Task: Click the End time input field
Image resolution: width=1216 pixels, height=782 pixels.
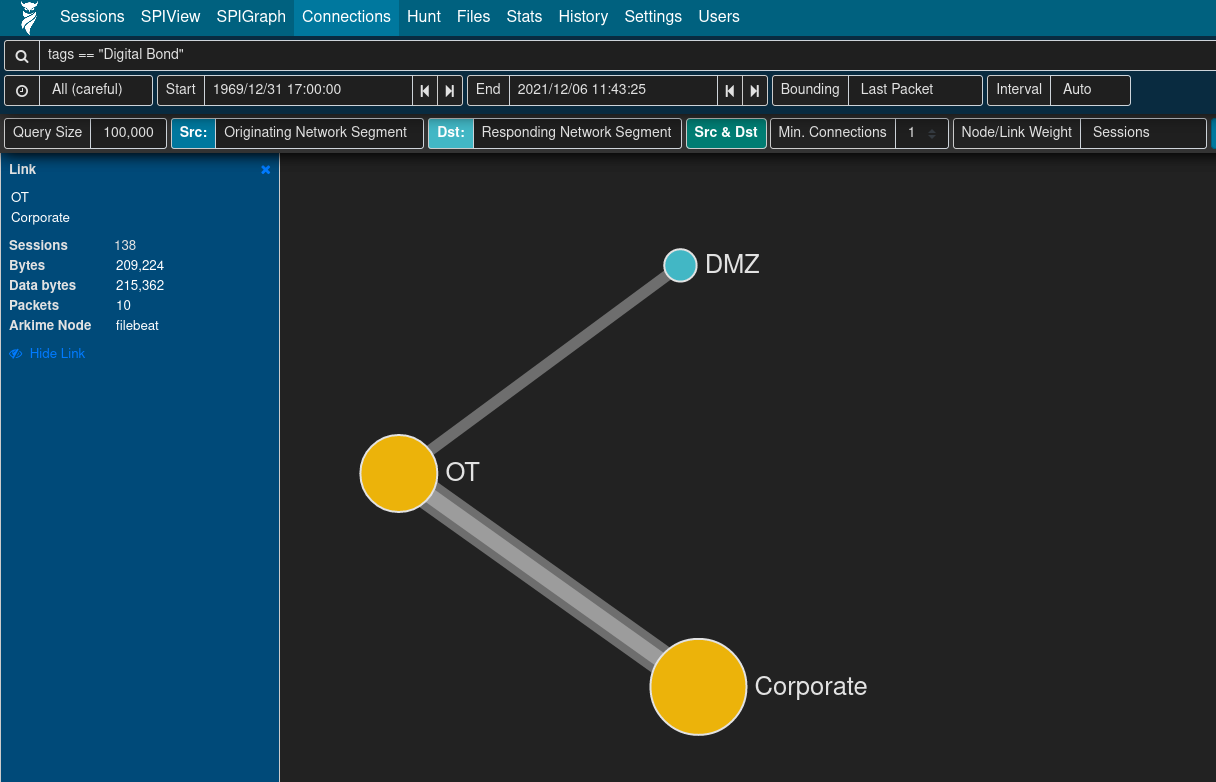Action: [613, 90]
